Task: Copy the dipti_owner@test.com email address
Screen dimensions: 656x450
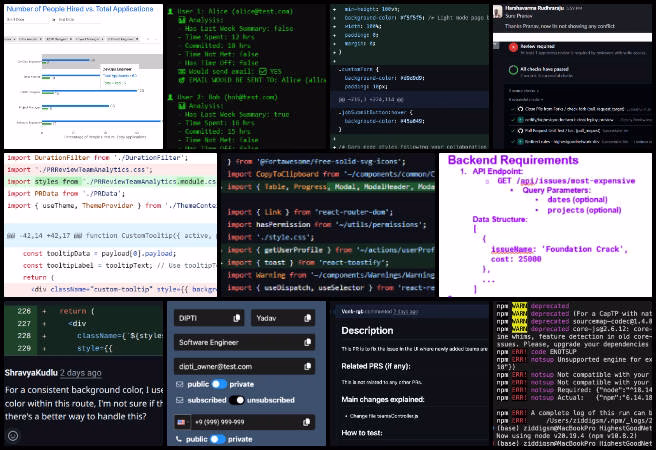Action: click(308, 367)
